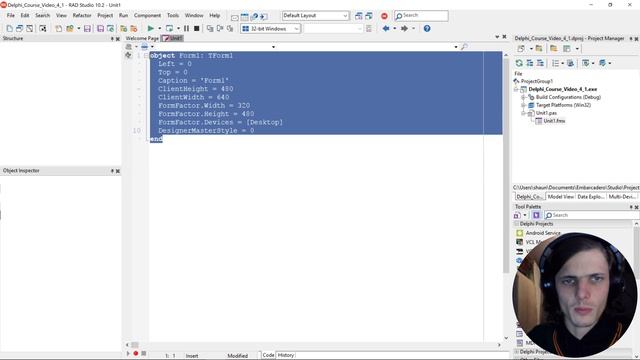Open the Component menu

(147, 16)
